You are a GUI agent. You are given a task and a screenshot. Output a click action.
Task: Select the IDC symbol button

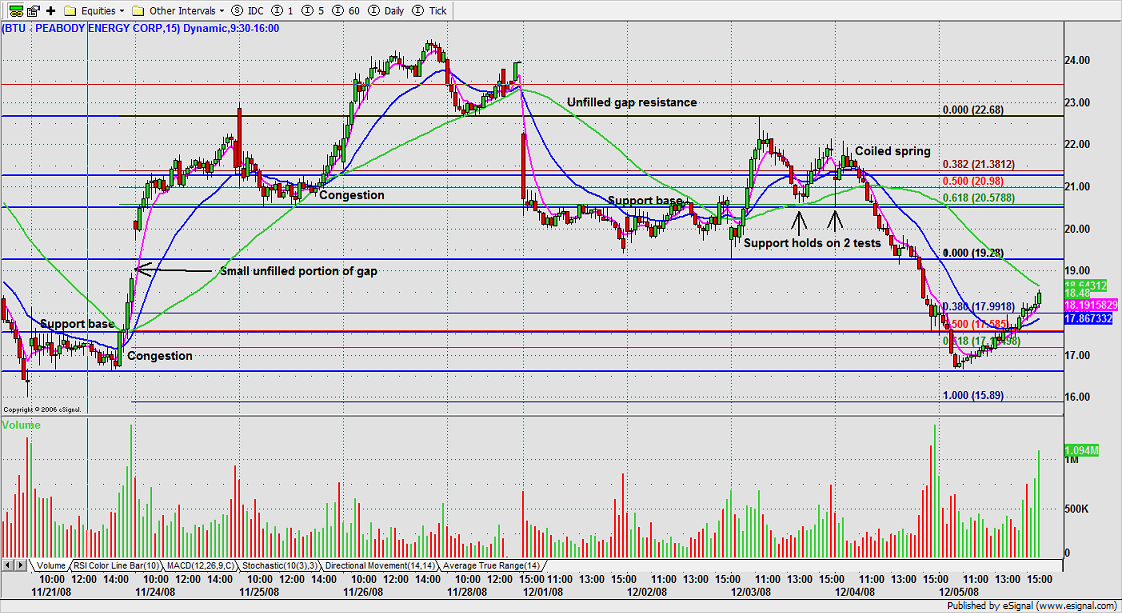click(x=248, y=11)
